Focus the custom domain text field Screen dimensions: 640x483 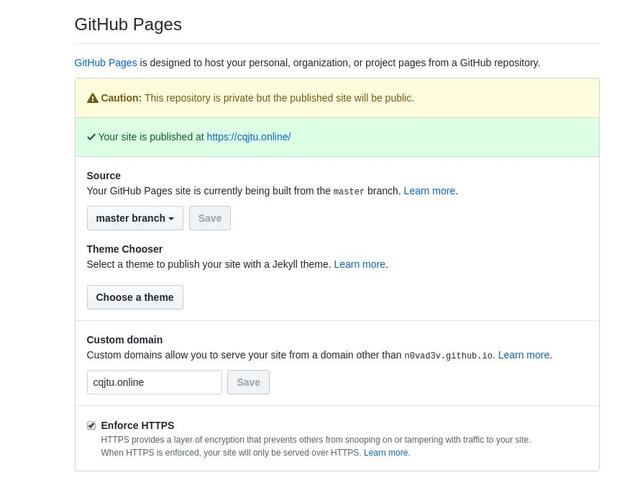[154, 382]
